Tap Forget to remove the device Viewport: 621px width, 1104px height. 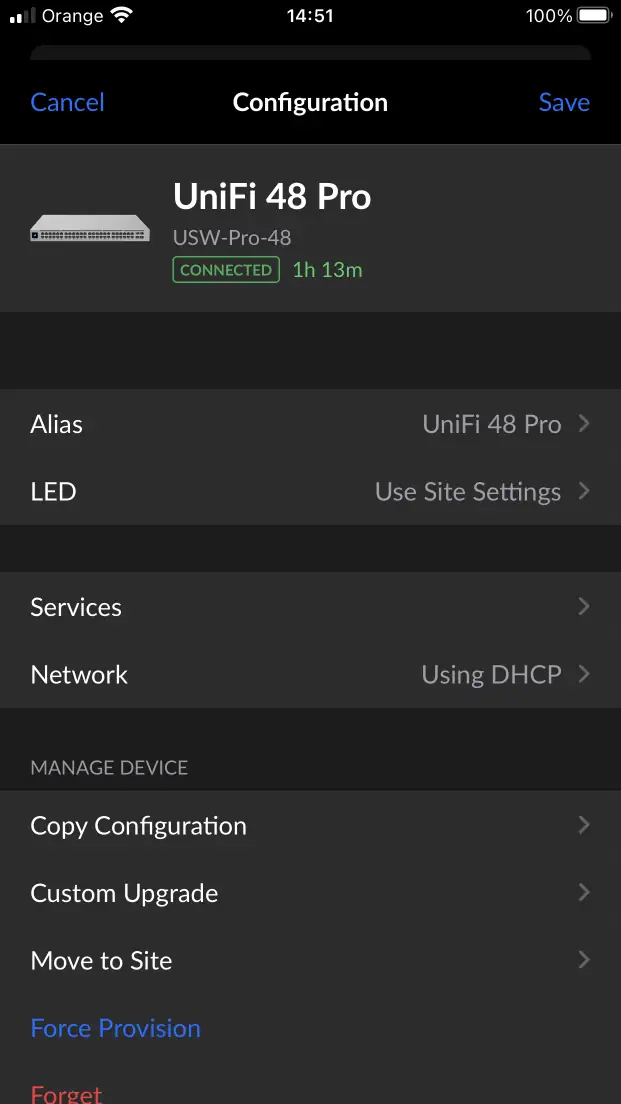coord(66,1092)
